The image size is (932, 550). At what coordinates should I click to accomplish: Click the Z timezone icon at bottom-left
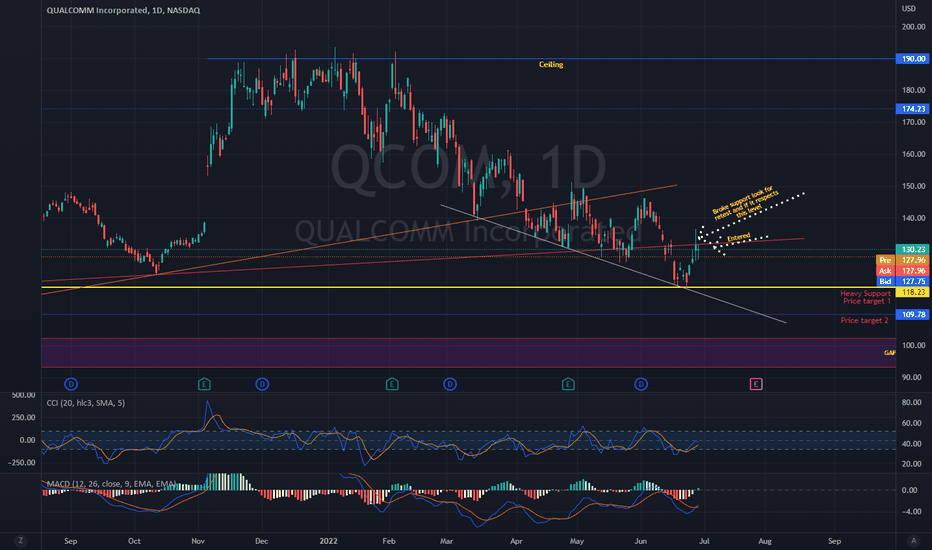tap(21, 540)
